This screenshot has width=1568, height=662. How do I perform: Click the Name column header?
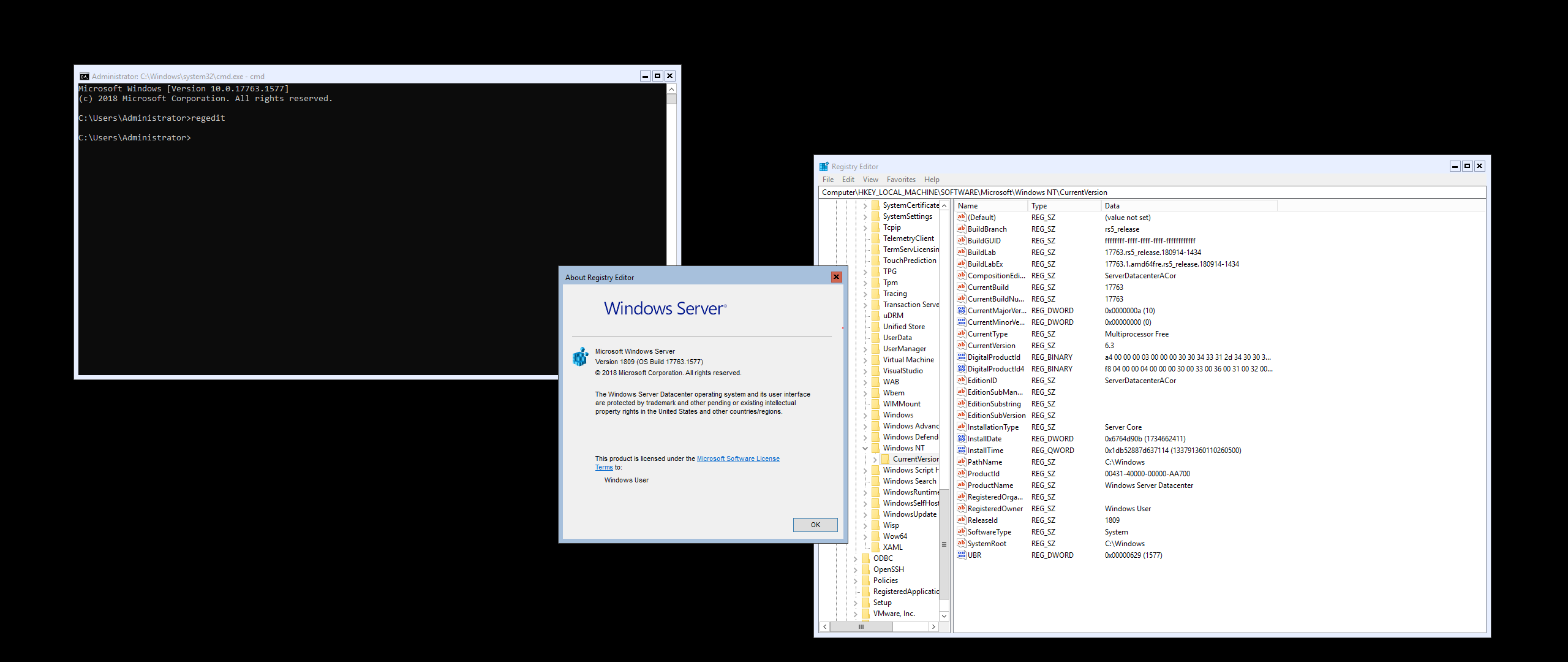pyautogui.click(x=990, y=206)
